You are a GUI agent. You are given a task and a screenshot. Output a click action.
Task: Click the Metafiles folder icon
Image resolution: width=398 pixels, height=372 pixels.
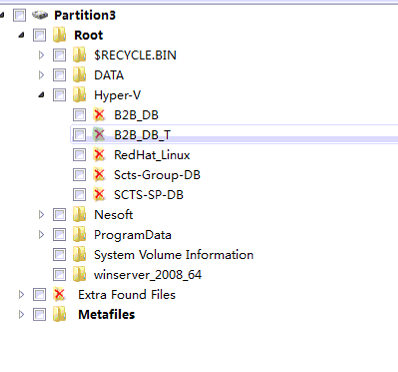pyautogui.click(x=60, y=314)
